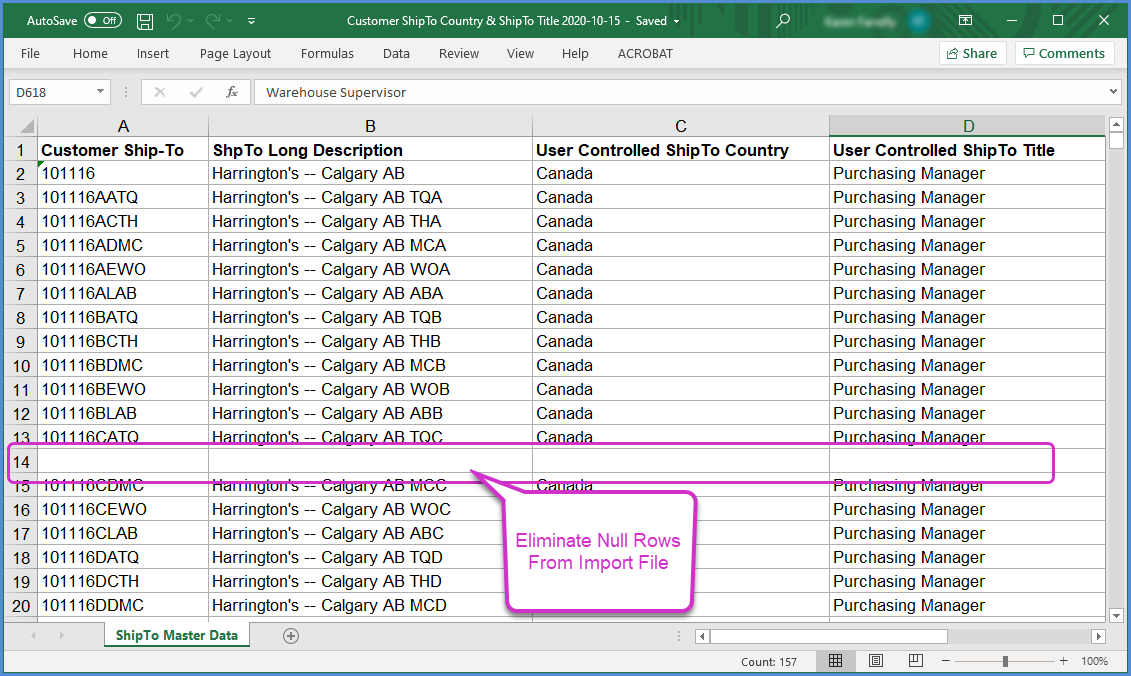The width and height of the screenshot is (1131, 676).
Task: Open the ShipTo Master Data sheet tab
Action: 177,636
